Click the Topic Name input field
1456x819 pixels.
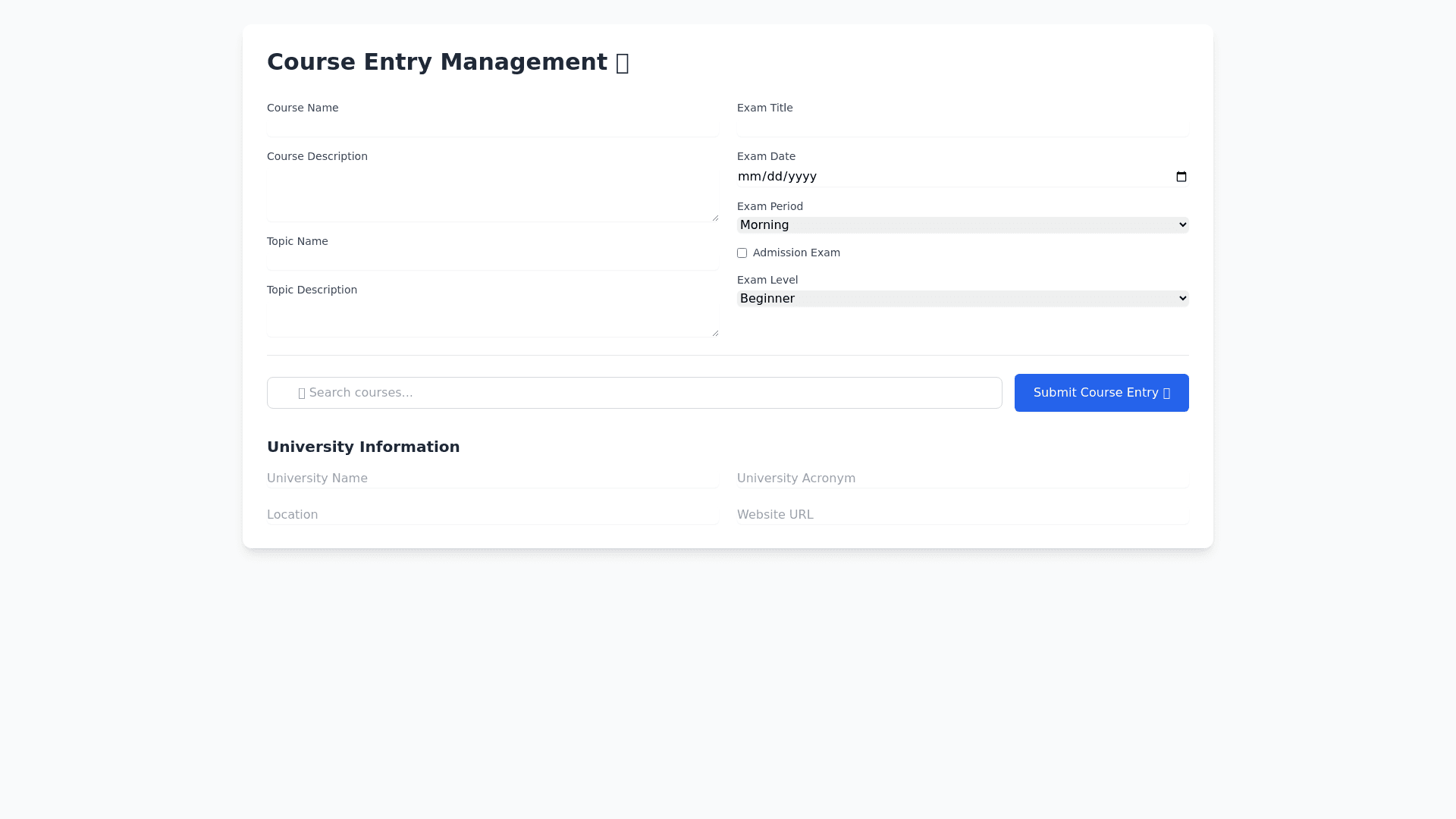[x=493, y=261]
